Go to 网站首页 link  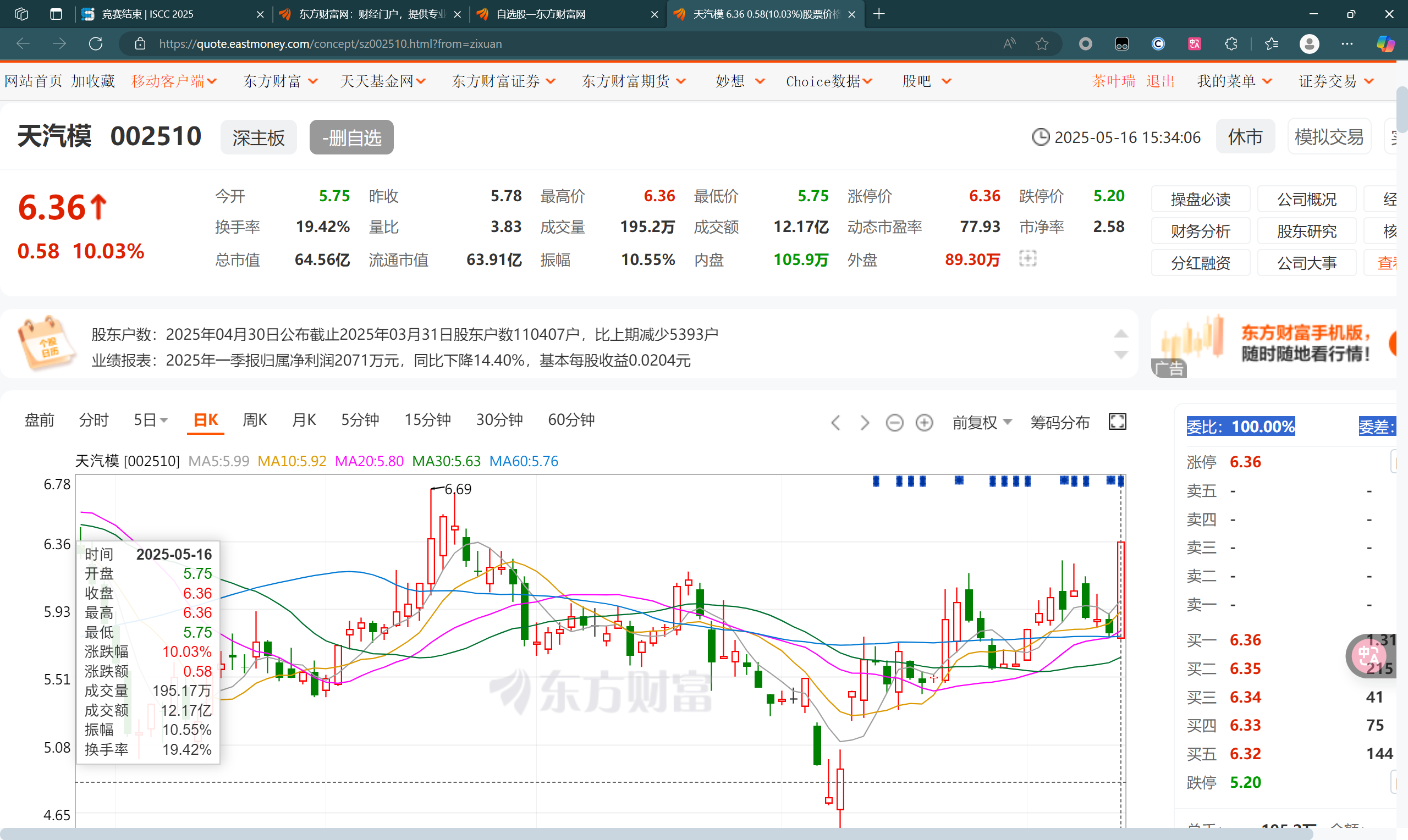33,81
